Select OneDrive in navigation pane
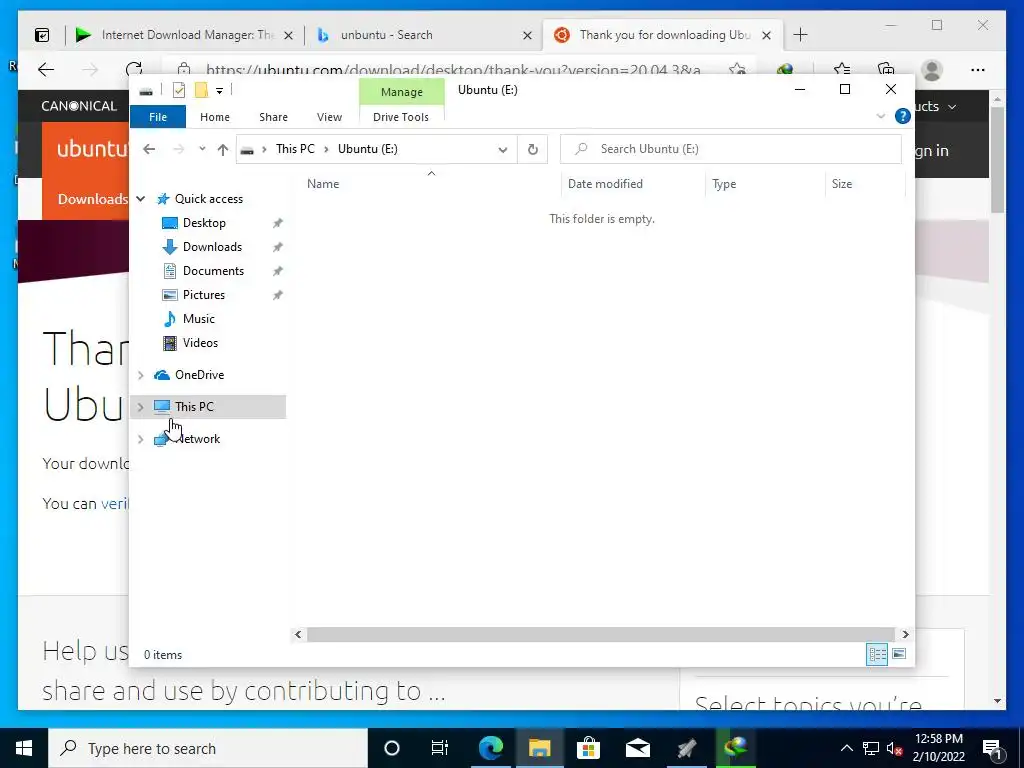This screenshot has height=768, width=1024. click(199, 375)
